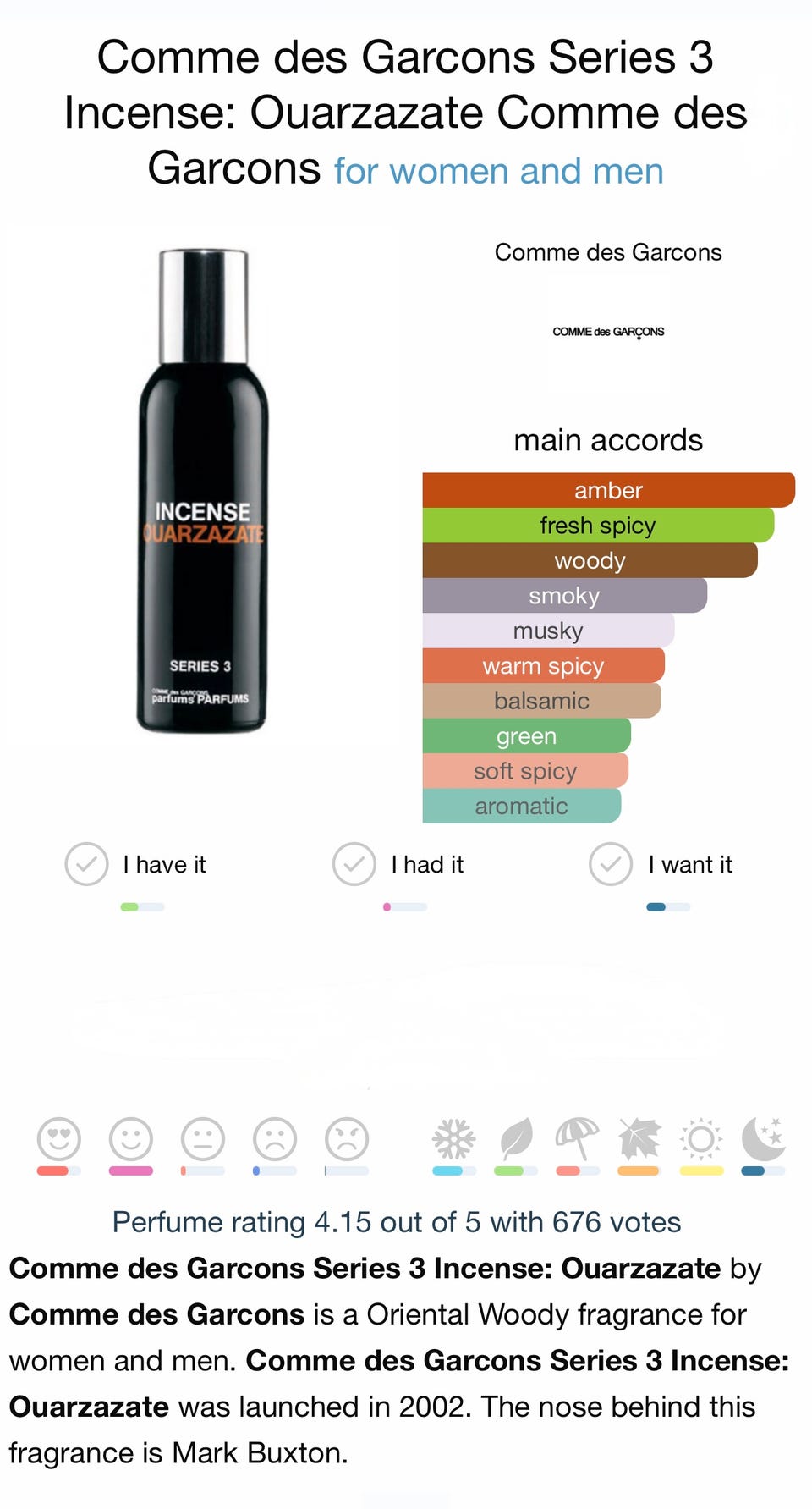812x1509 pixels.
Task: Check the 'I had it' circle
Action: (354, 864)
